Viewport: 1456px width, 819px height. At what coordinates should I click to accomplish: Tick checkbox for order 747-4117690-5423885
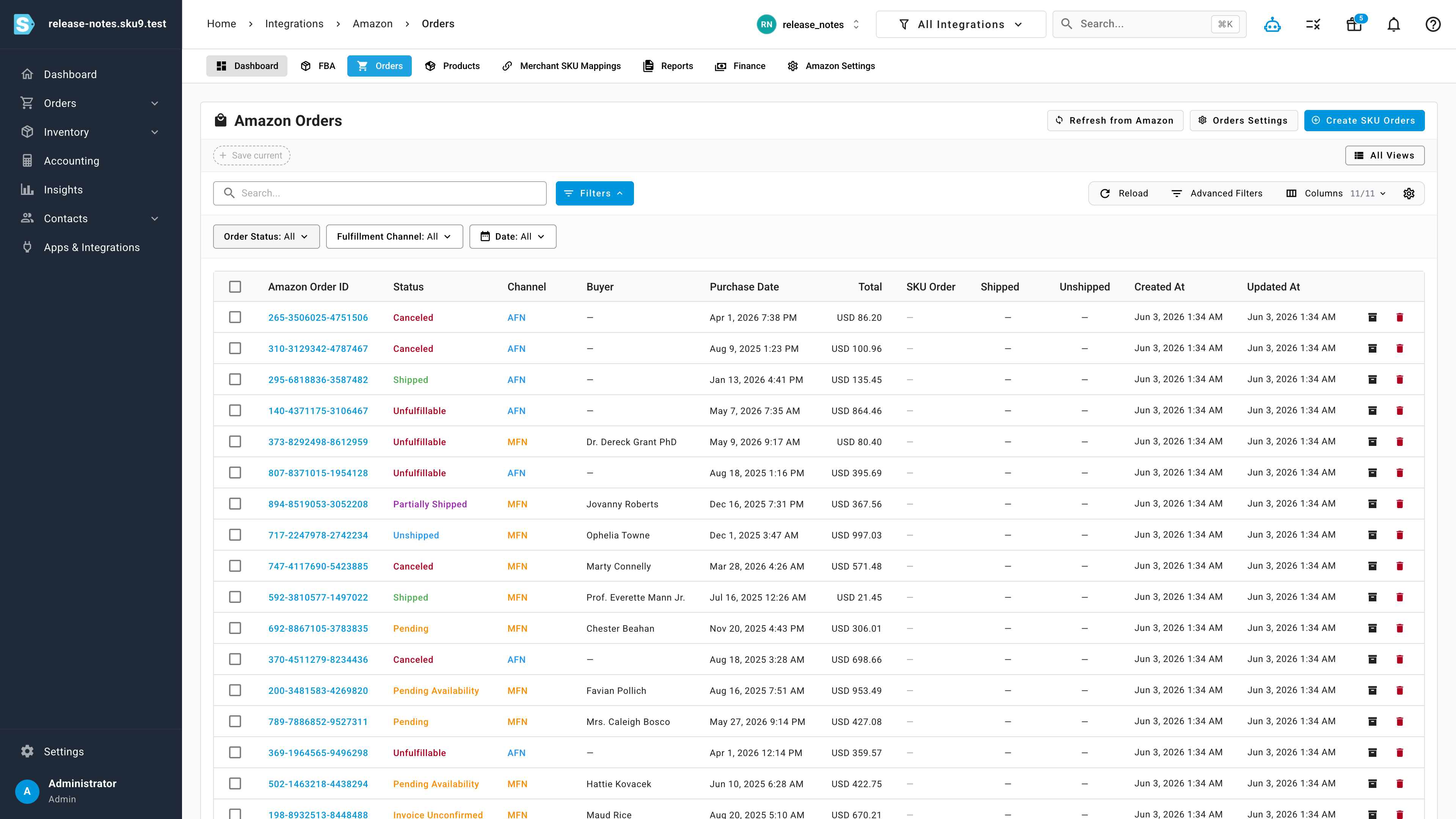tap(235, 566)
